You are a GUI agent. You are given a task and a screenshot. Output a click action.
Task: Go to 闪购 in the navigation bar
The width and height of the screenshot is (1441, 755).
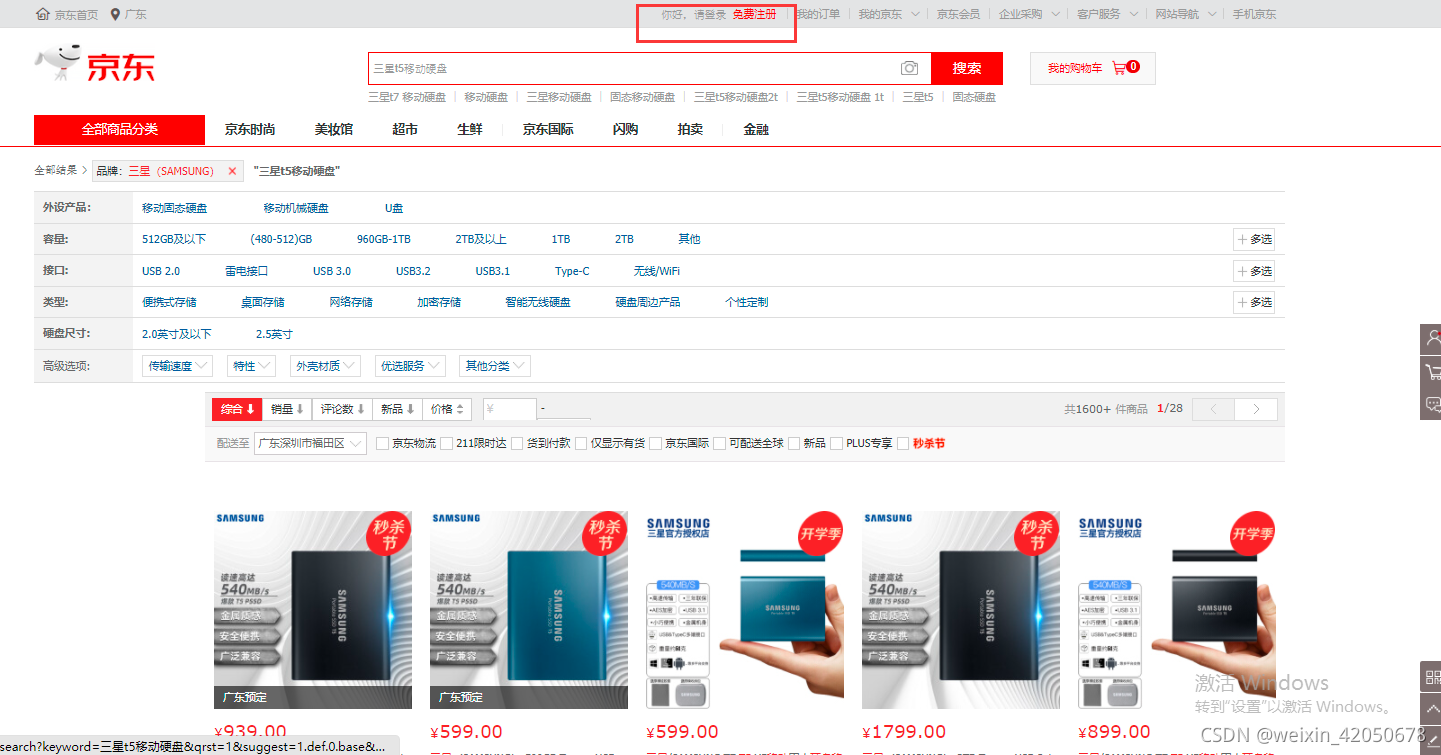625,130
